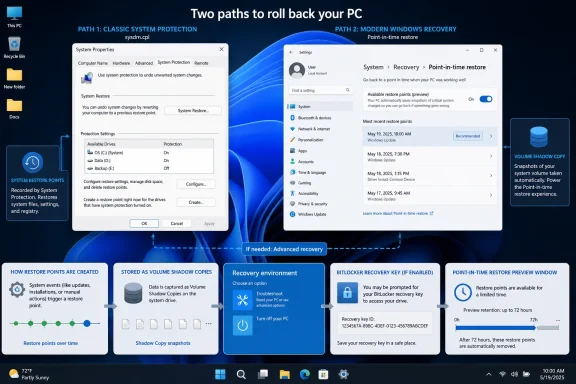Switch to the Advanced tab

pos(144,63)
